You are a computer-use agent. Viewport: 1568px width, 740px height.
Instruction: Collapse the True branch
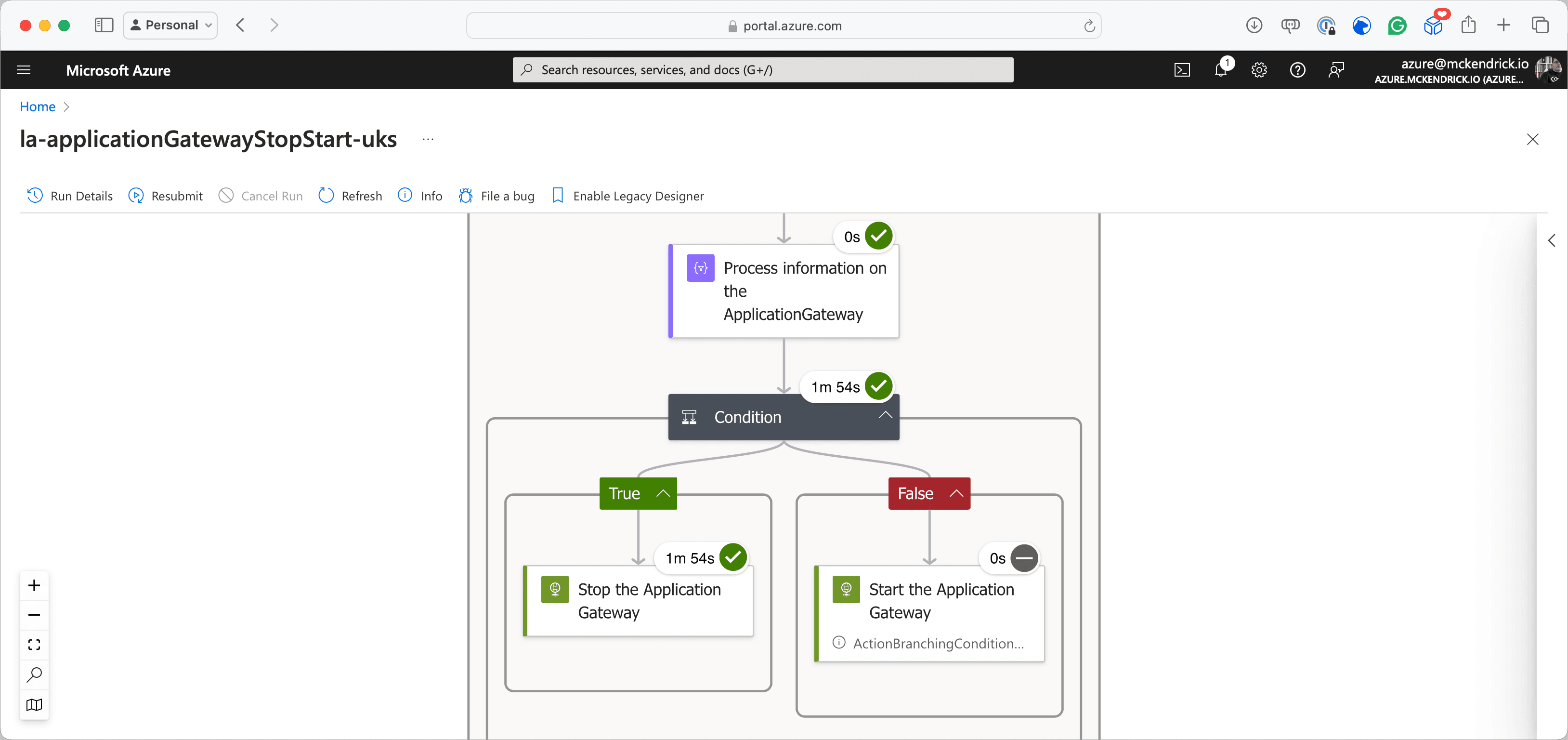[x=663, y=493]
